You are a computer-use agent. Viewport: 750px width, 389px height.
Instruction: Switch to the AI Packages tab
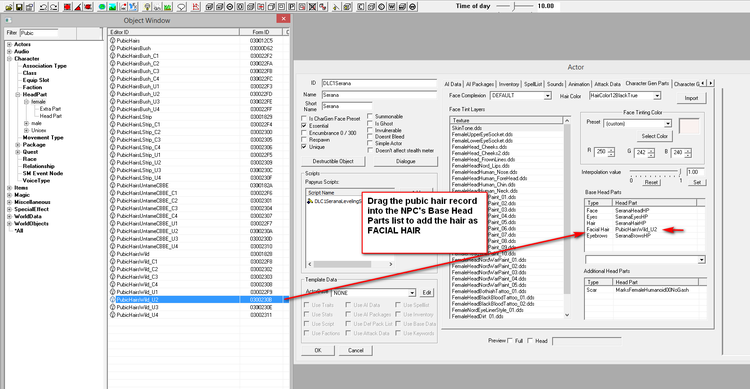(480, 84)
